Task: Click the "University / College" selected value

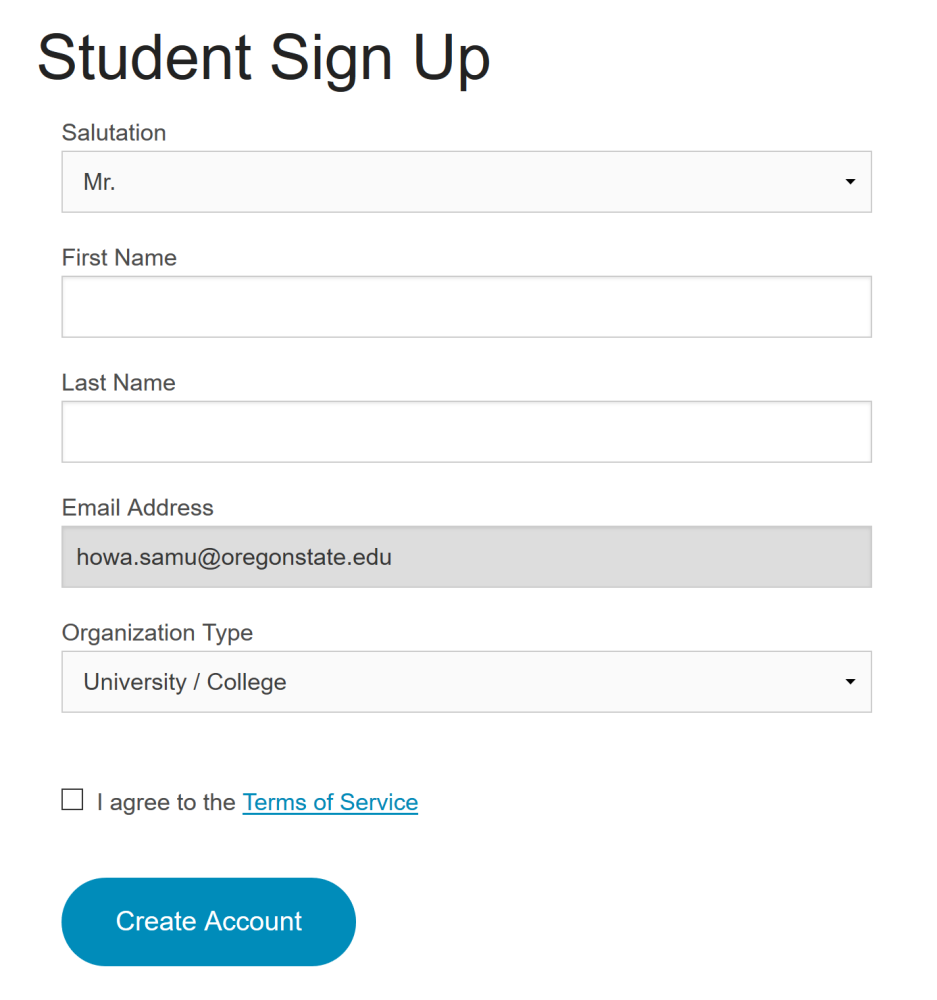Action: [x=185, y=682]
